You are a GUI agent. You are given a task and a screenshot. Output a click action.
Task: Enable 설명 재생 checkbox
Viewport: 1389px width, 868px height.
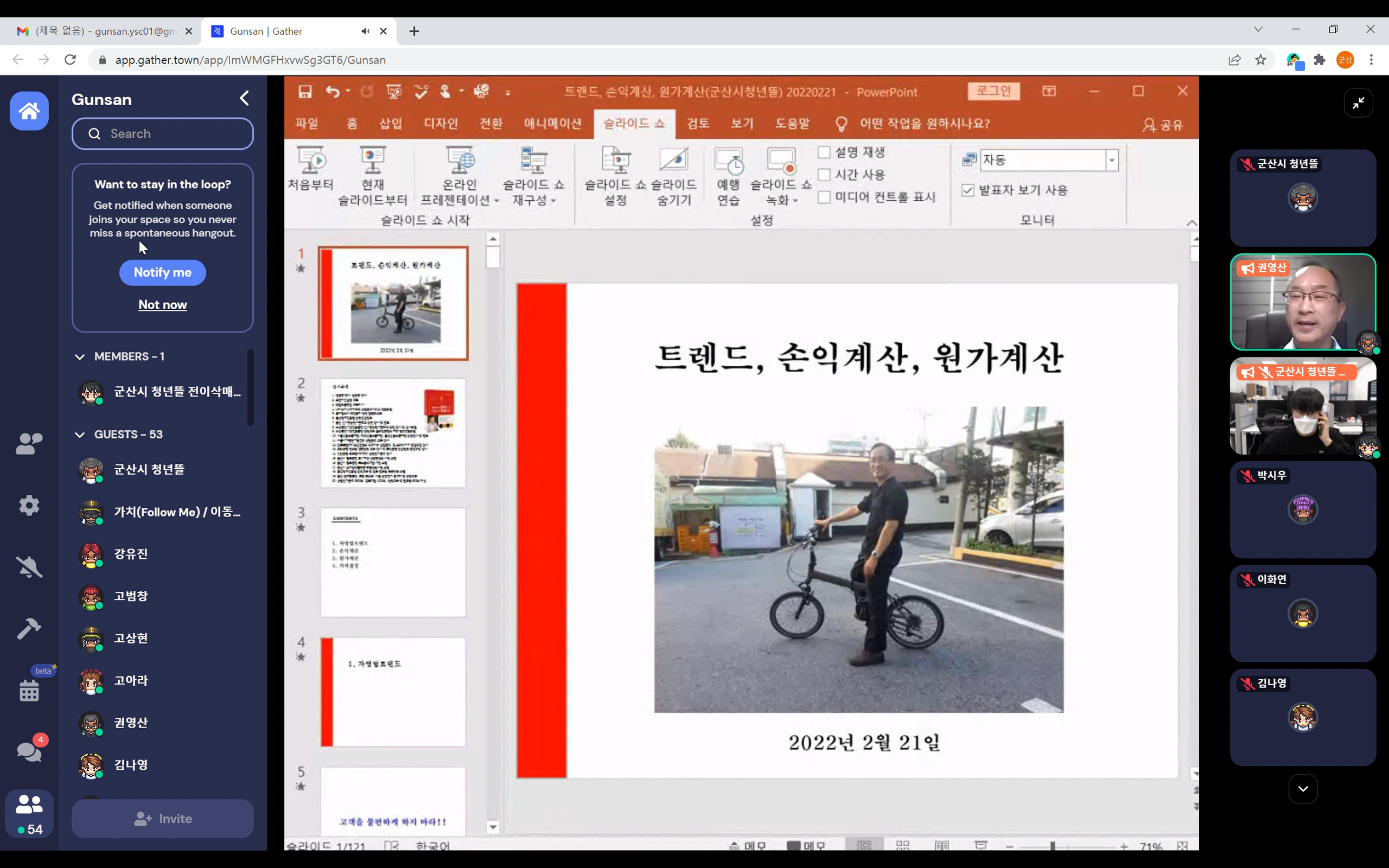pyautogui.click(x=824, y=152)
